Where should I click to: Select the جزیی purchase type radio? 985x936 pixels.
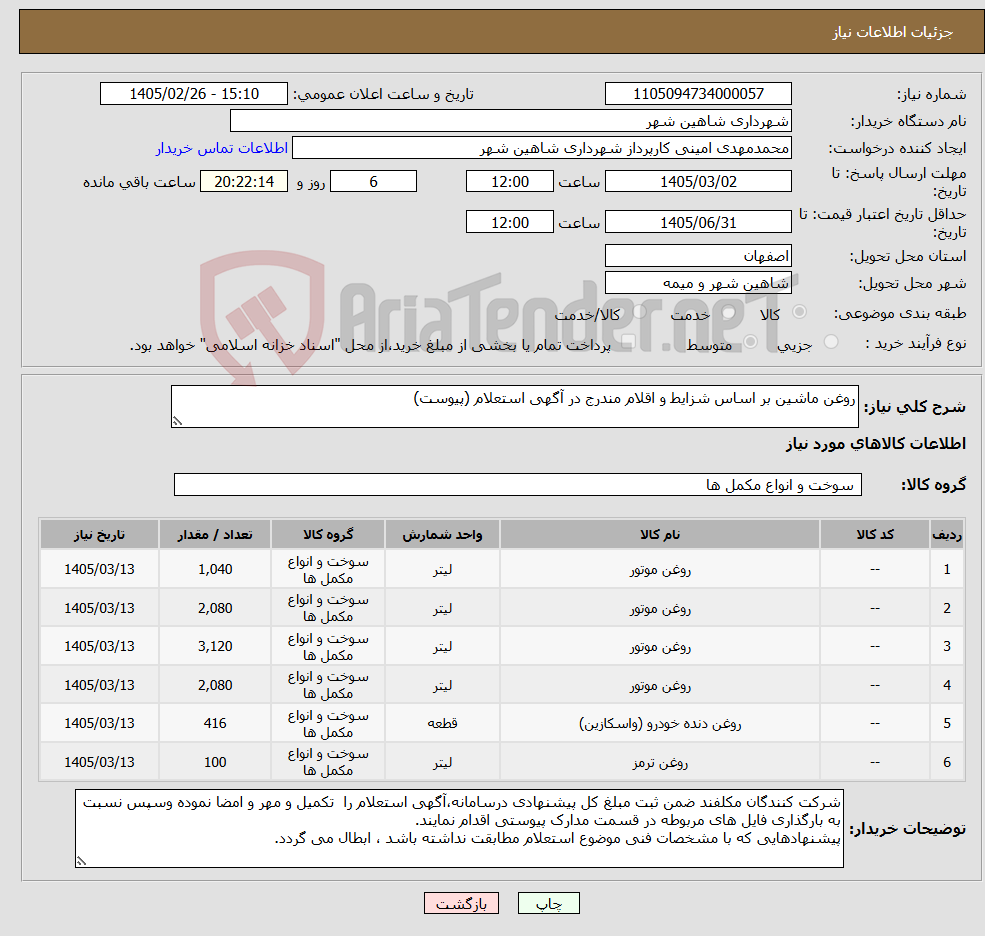click(831, 342)
